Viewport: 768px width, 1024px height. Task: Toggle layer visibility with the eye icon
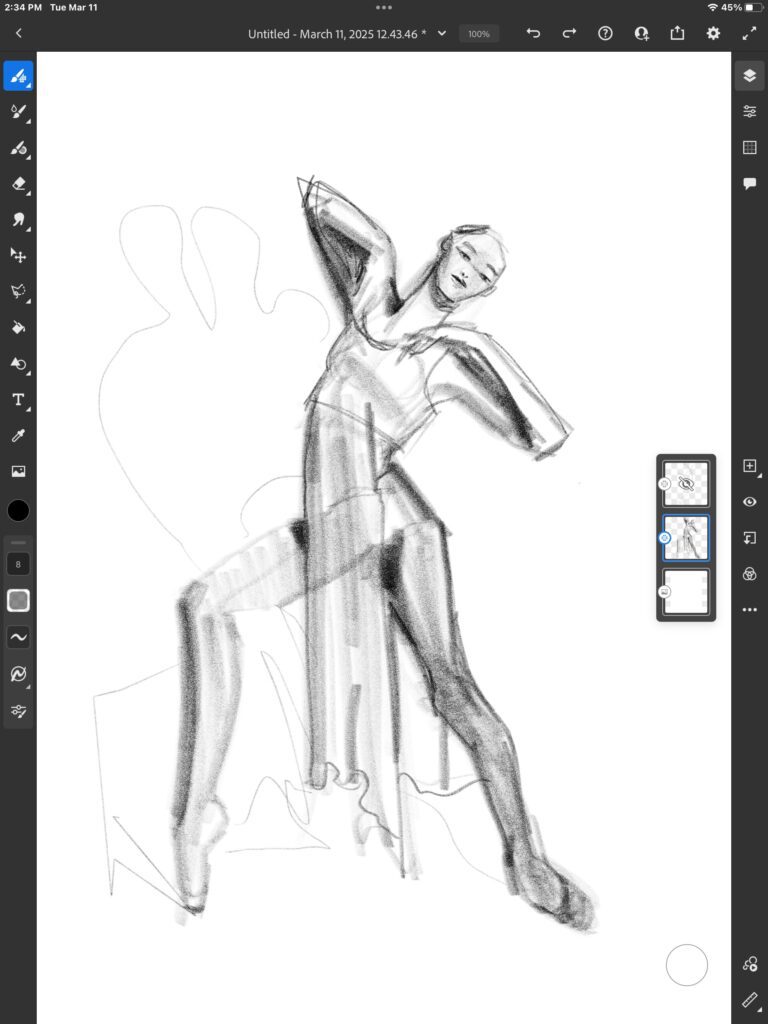click(749, 502)
